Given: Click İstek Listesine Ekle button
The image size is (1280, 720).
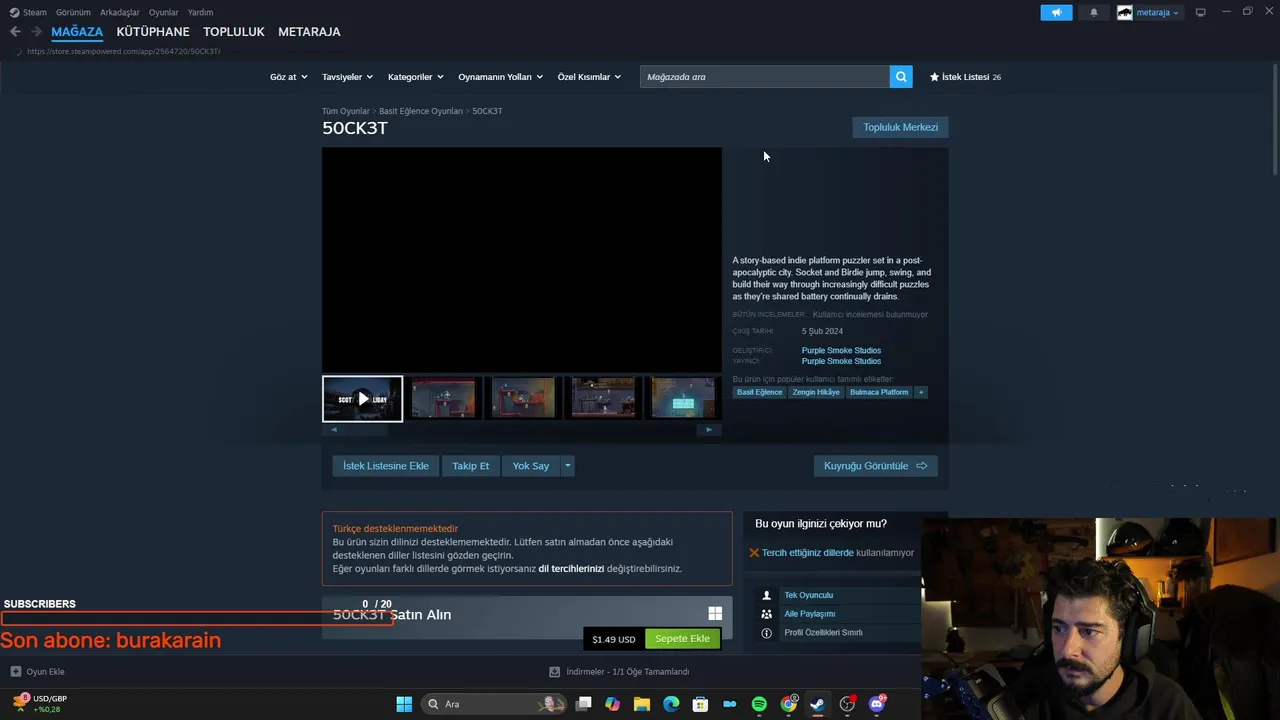Looking at the screenshot, I should coord(385,466).
